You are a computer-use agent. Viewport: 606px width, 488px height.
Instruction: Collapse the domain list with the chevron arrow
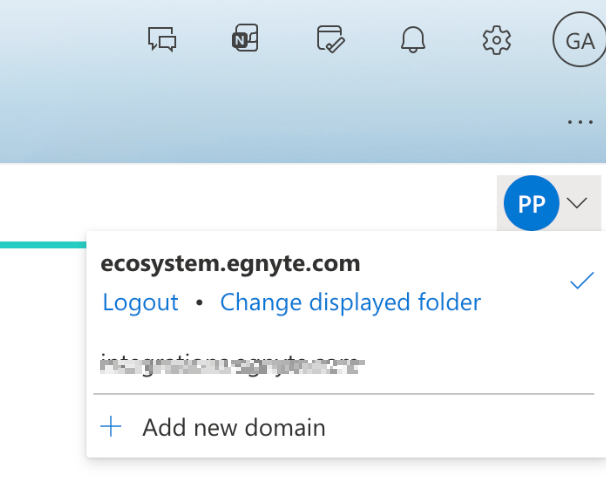[577, 203]
